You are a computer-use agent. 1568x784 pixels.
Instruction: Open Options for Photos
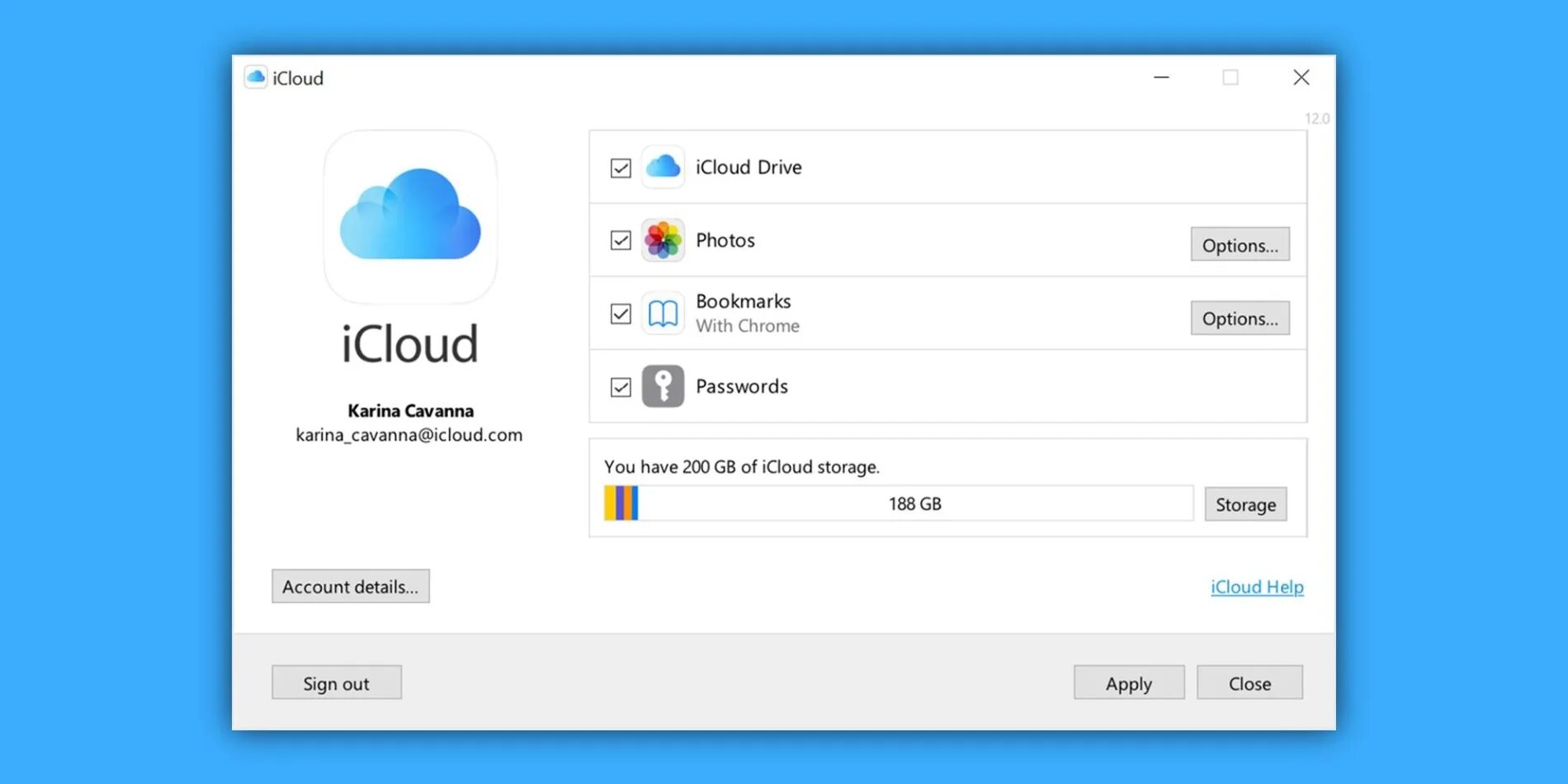click(1240, 244)
